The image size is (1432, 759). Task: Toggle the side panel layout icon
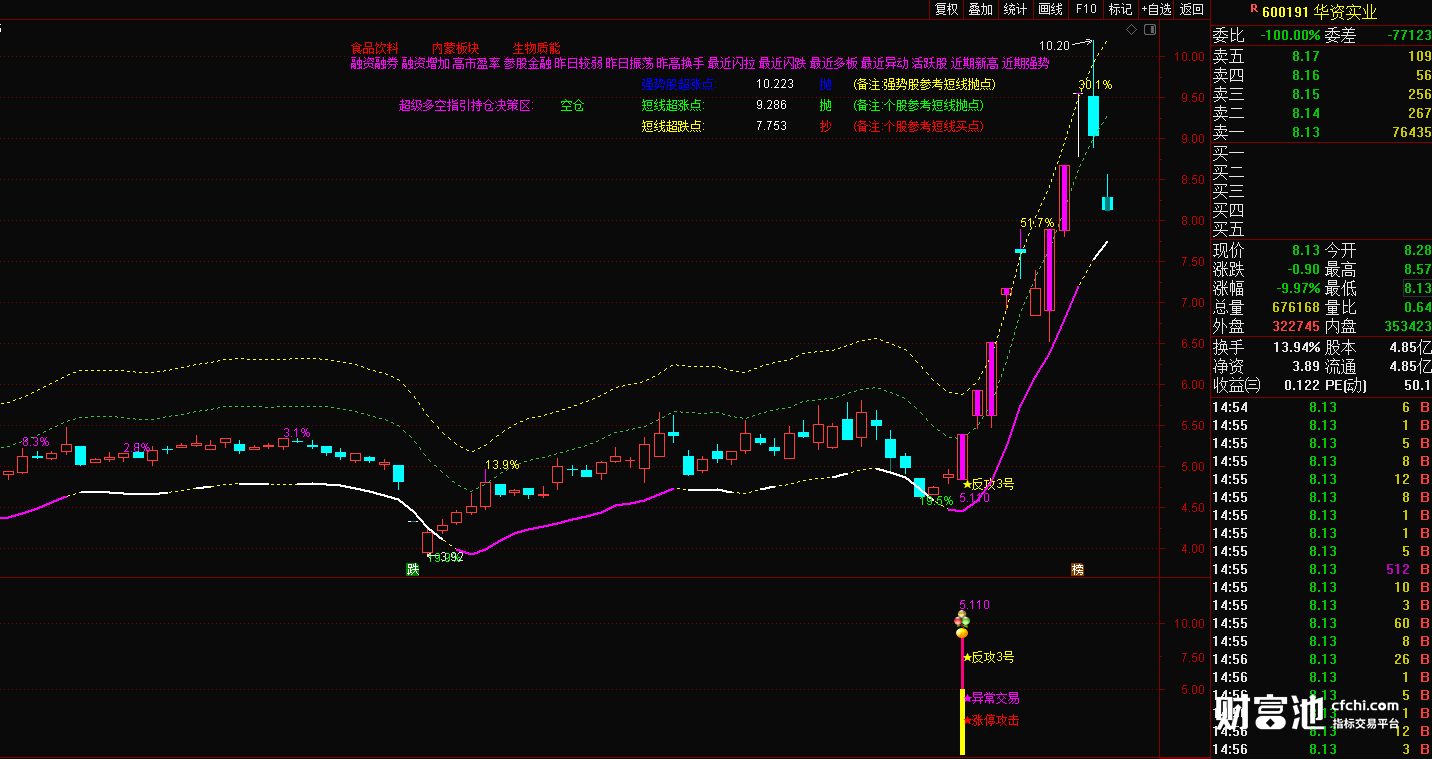click(x=1149, y=30)
